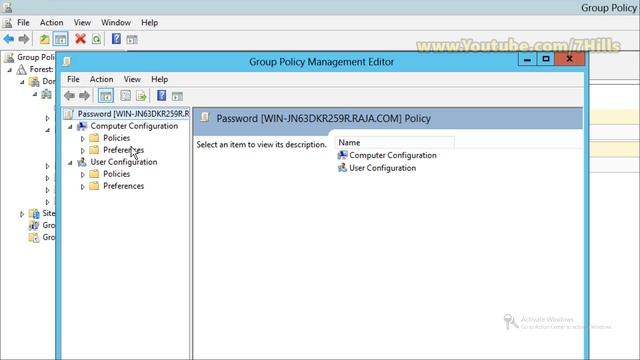The height and width of the screenshot is (360, 640).
Task: Select Preferences folder under User Configuration
Action: pyautogui.click(x=123, y=186)
